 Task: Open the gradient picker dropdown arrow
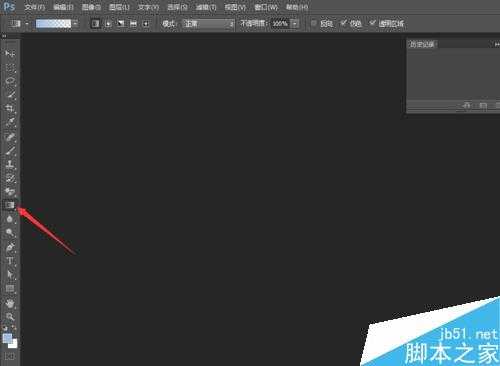coord(76,24)
